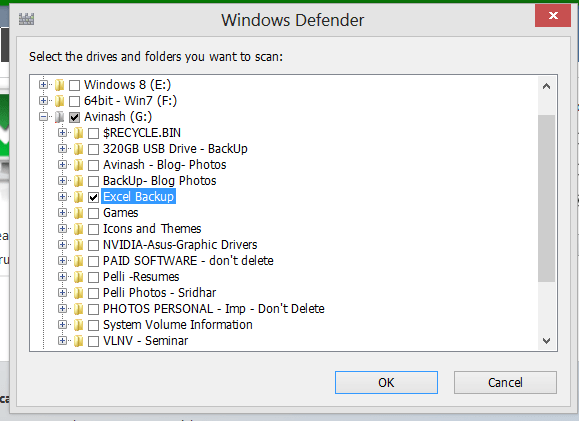Expand the BackUp- Blog Photos folder
This screenshot has width=579, height=421.
62,181
